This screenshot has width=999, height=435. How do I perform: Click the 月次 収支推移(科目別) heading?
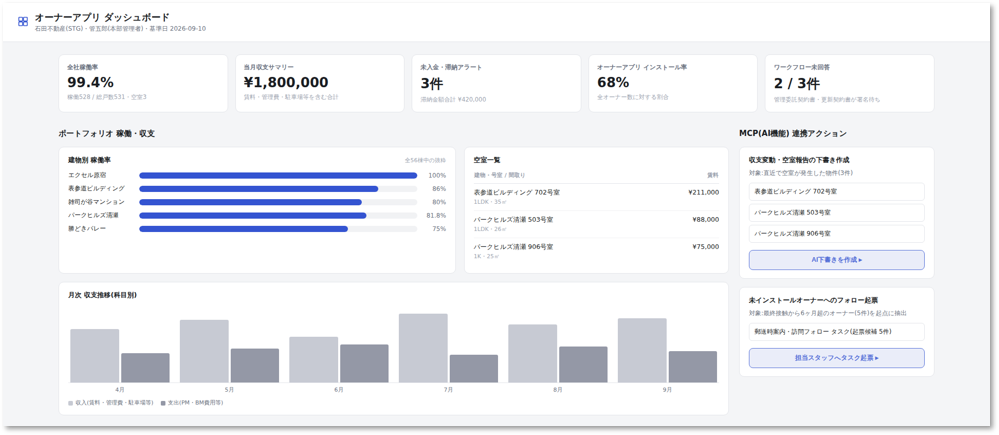103,296
